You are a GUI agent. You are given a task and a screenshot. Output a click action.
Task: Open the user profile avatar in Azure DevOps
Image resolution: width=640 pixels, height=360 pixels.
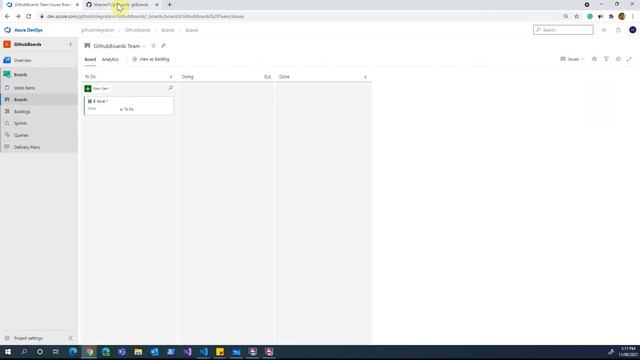(x=633, y=30)
